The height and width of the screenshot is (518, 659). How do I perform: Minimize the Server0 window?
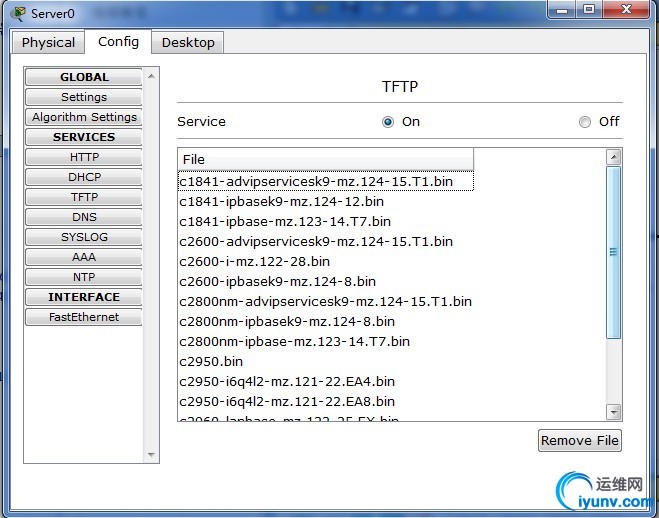tap(562, 9)
